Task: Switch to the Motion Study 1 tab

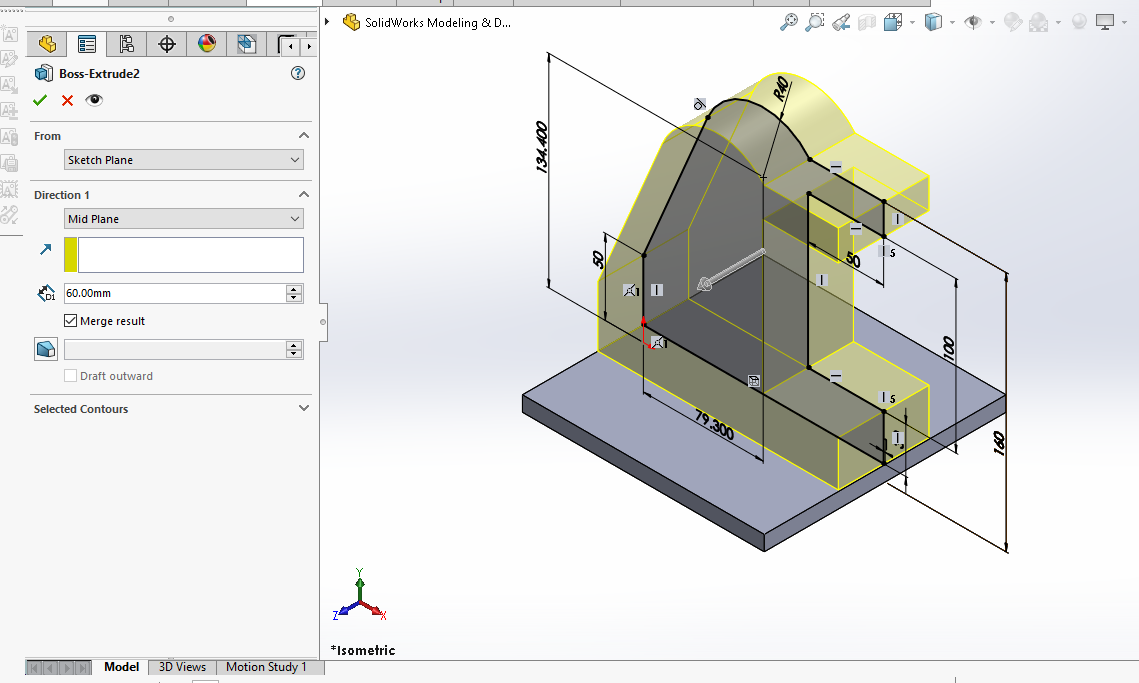Action: [266, 667]
